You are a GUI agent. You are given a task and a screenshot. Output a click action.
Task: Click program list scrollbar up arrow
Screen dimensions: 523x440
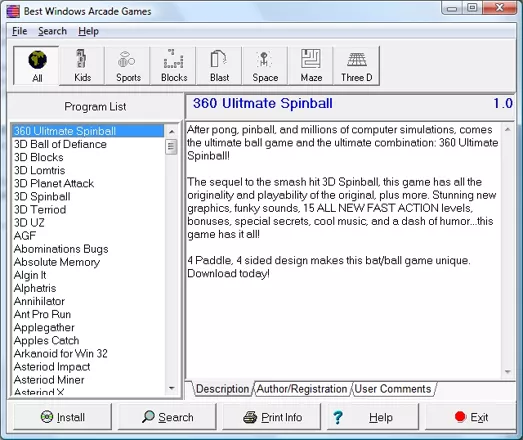coord(172,131)
